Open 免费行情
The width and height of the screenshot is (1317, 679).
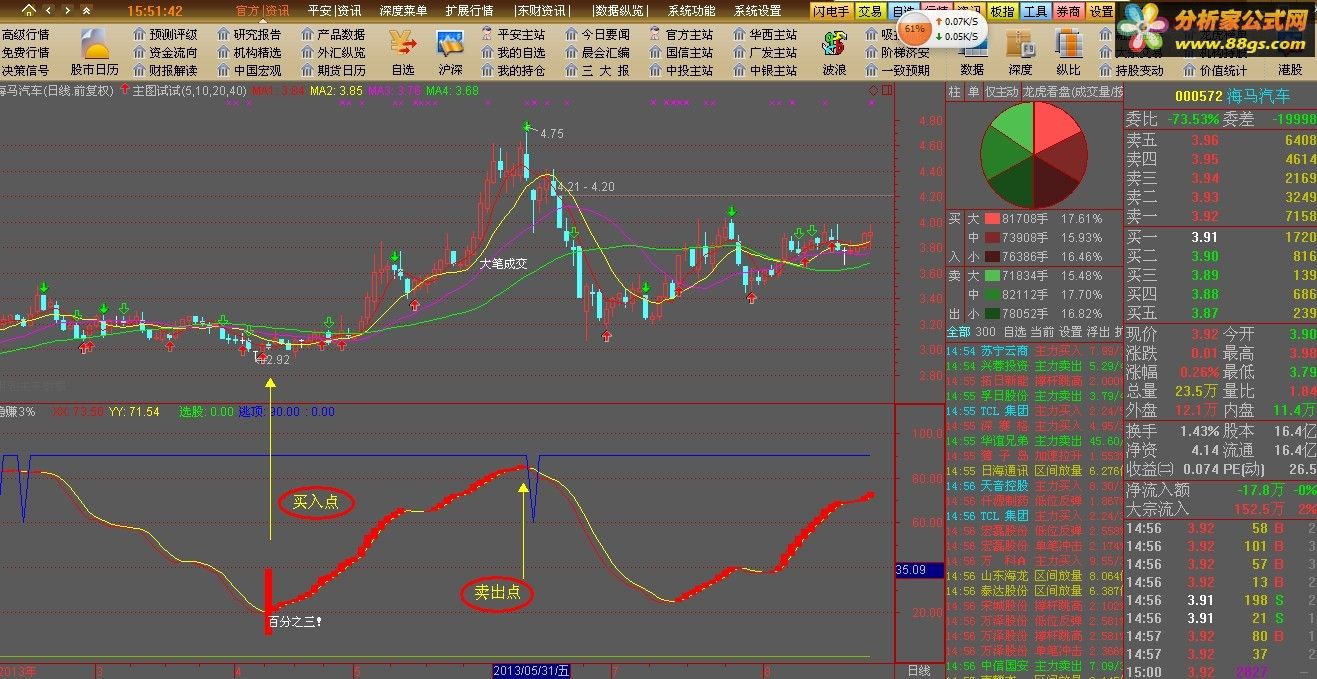(x=26, y=52)
